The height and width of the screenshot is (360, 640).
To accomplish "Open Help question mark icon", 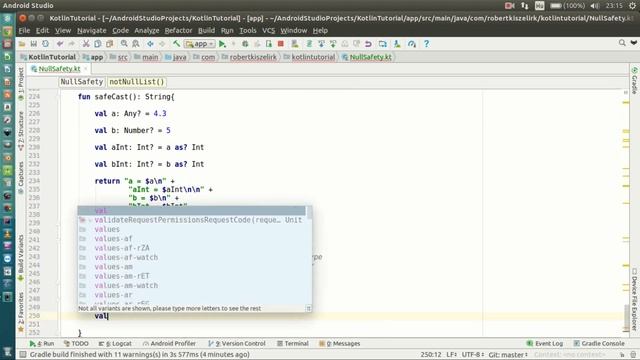I will 426,44.
